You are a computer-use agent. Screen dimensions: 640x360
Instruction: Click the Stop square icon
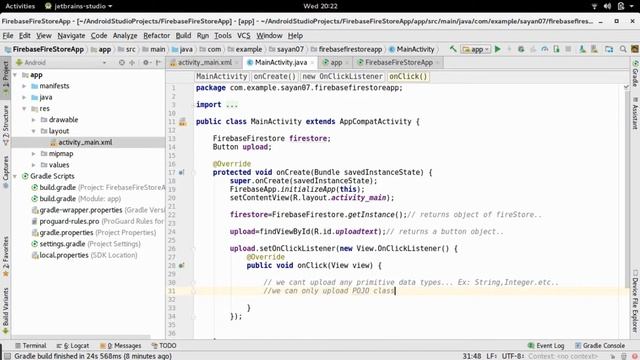pyautogui.click(x=568, y=49)
